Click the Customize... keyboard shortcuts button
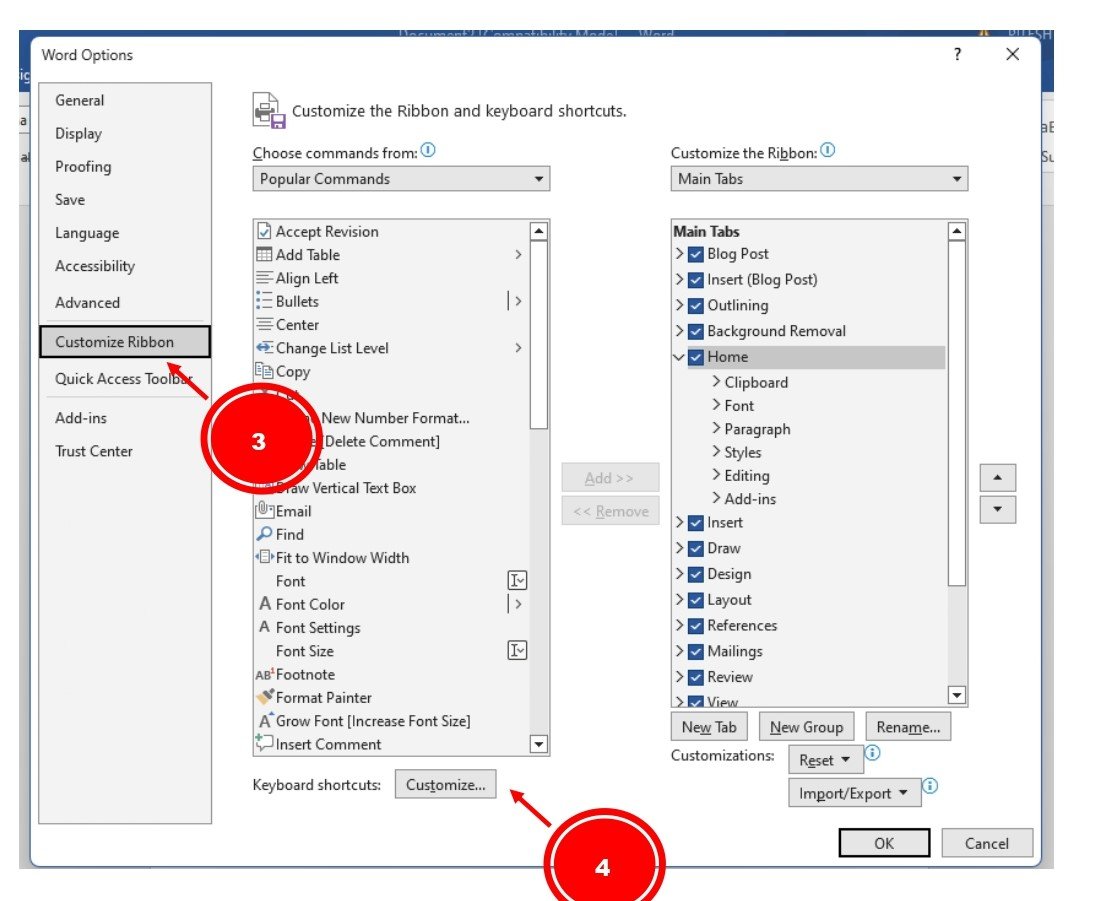The image size is (1110, 901). click(x=446, y=785)
